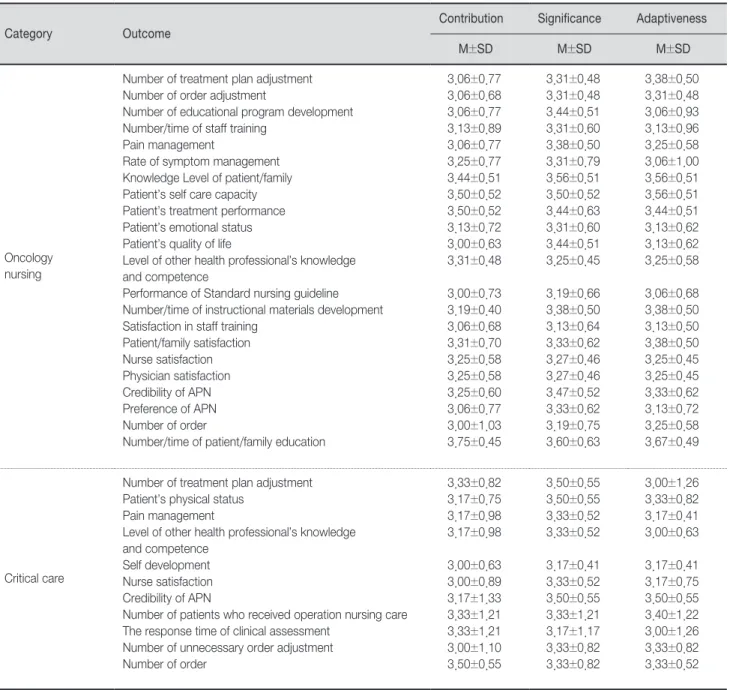730x690 pixels.
Task: Select Patient's emotional status row label
Action: [x=187, y=227]
